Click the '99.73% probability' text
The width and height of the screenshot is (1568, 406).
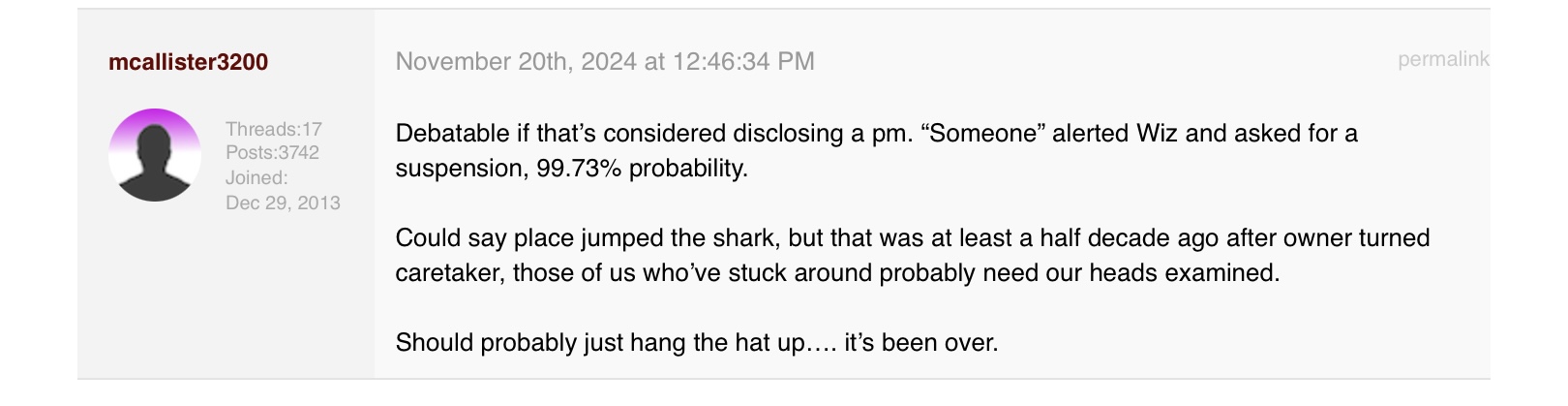coord(642,168)
